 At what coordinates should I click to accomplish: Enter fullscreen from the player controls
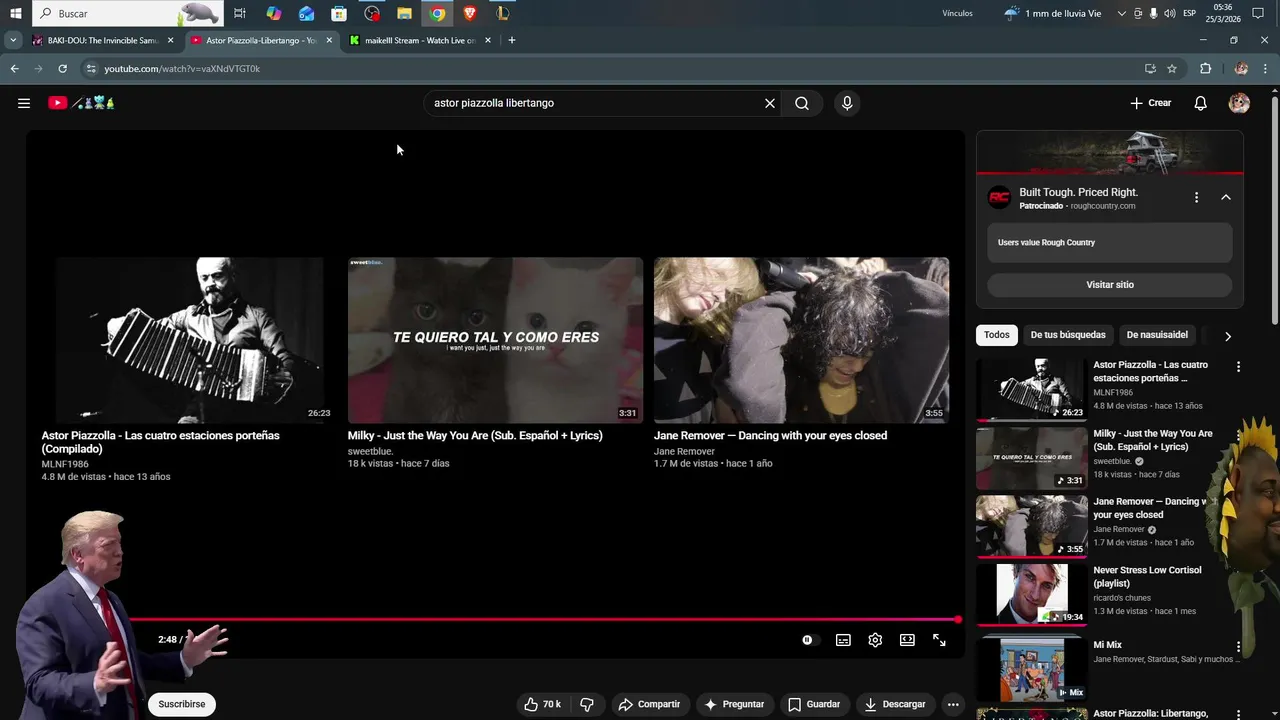(x=939, y=640)
